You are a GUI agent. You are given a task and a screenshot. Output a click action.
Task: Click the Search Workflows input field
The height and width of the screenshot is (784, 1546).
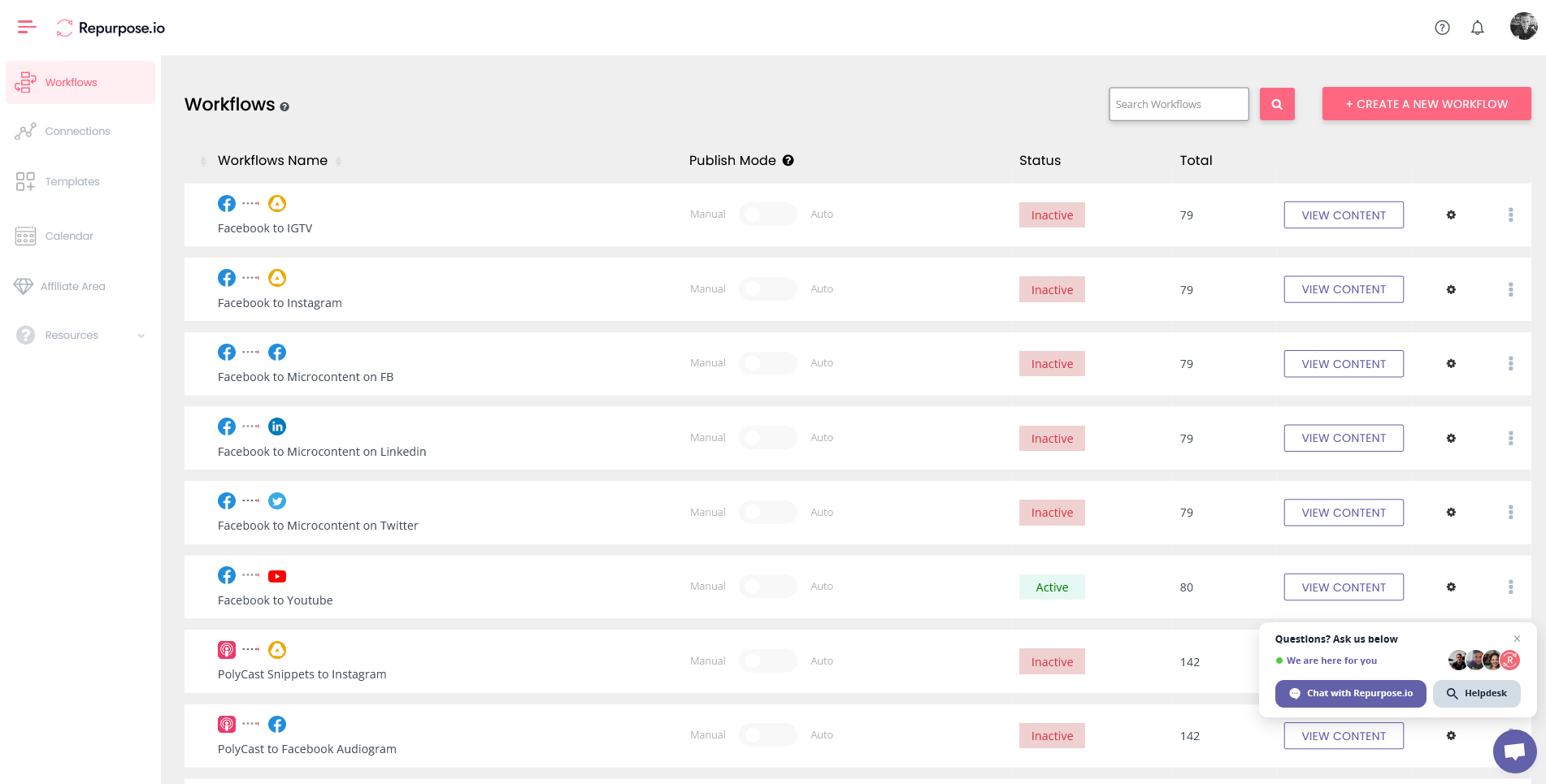pos(1178,104)
